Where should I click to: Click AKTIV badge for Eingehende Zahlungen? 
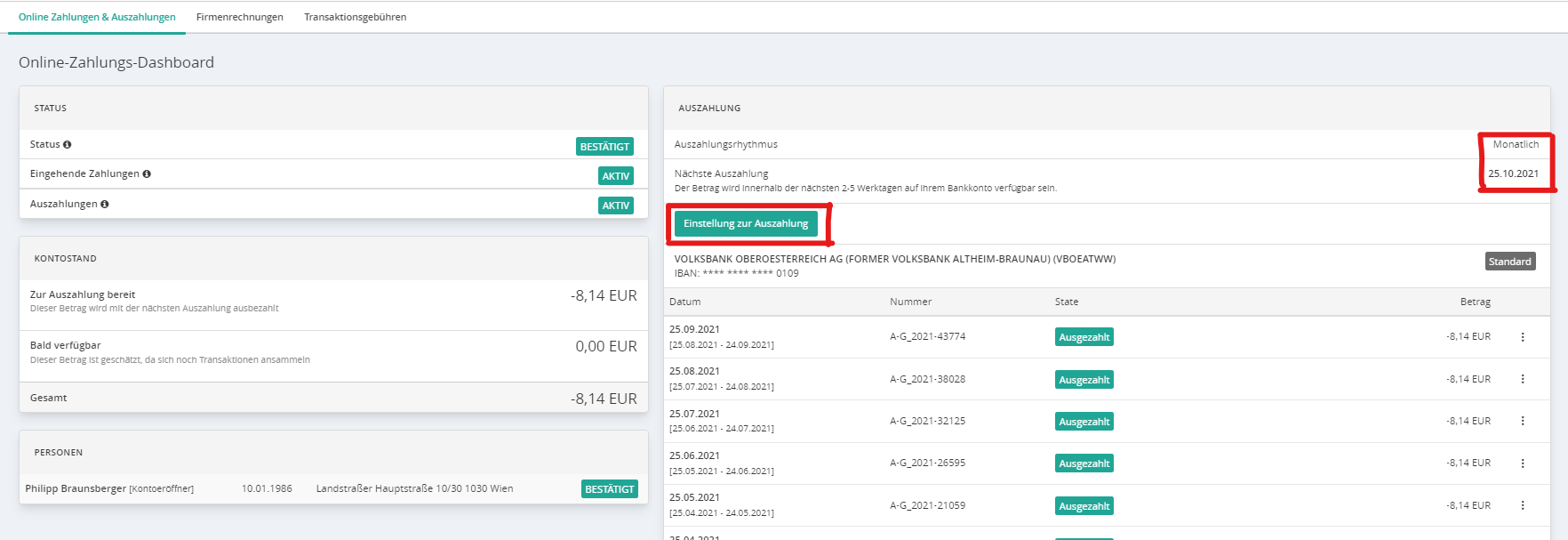pyautogui.click(x=615, y=176)
